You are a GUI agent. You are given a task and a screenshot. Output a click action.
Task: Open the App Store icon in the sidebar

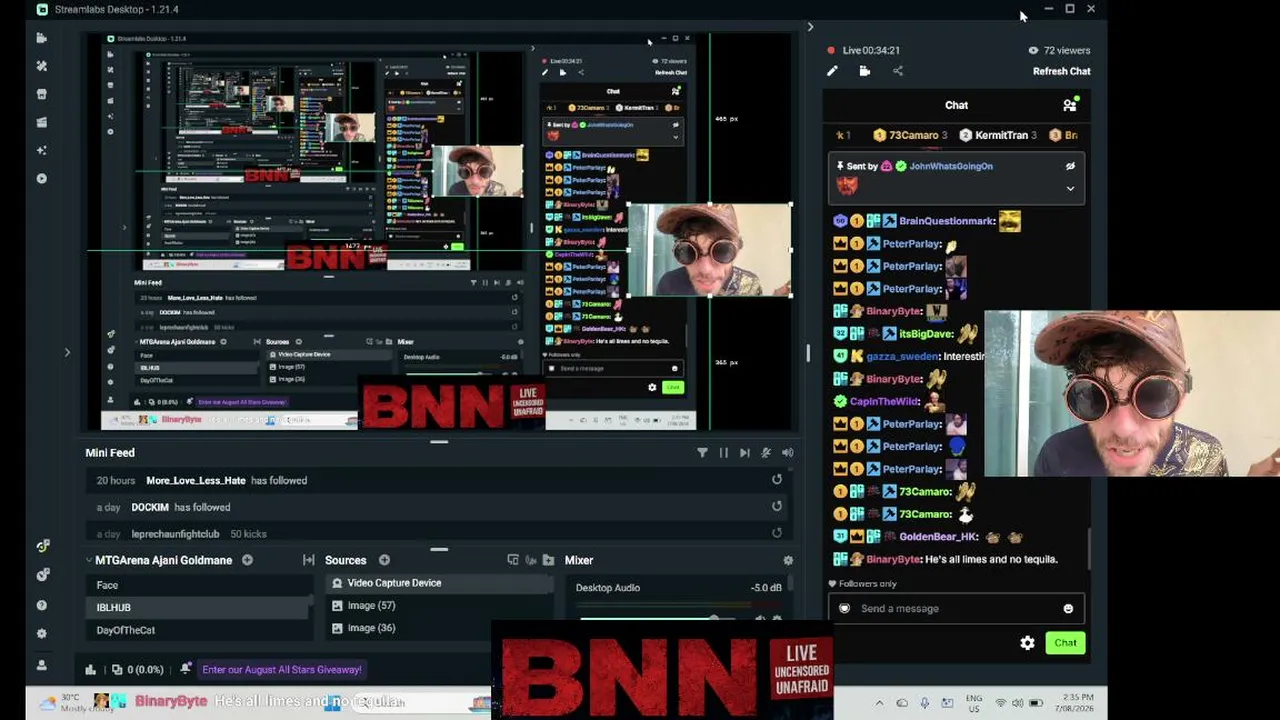41,94
